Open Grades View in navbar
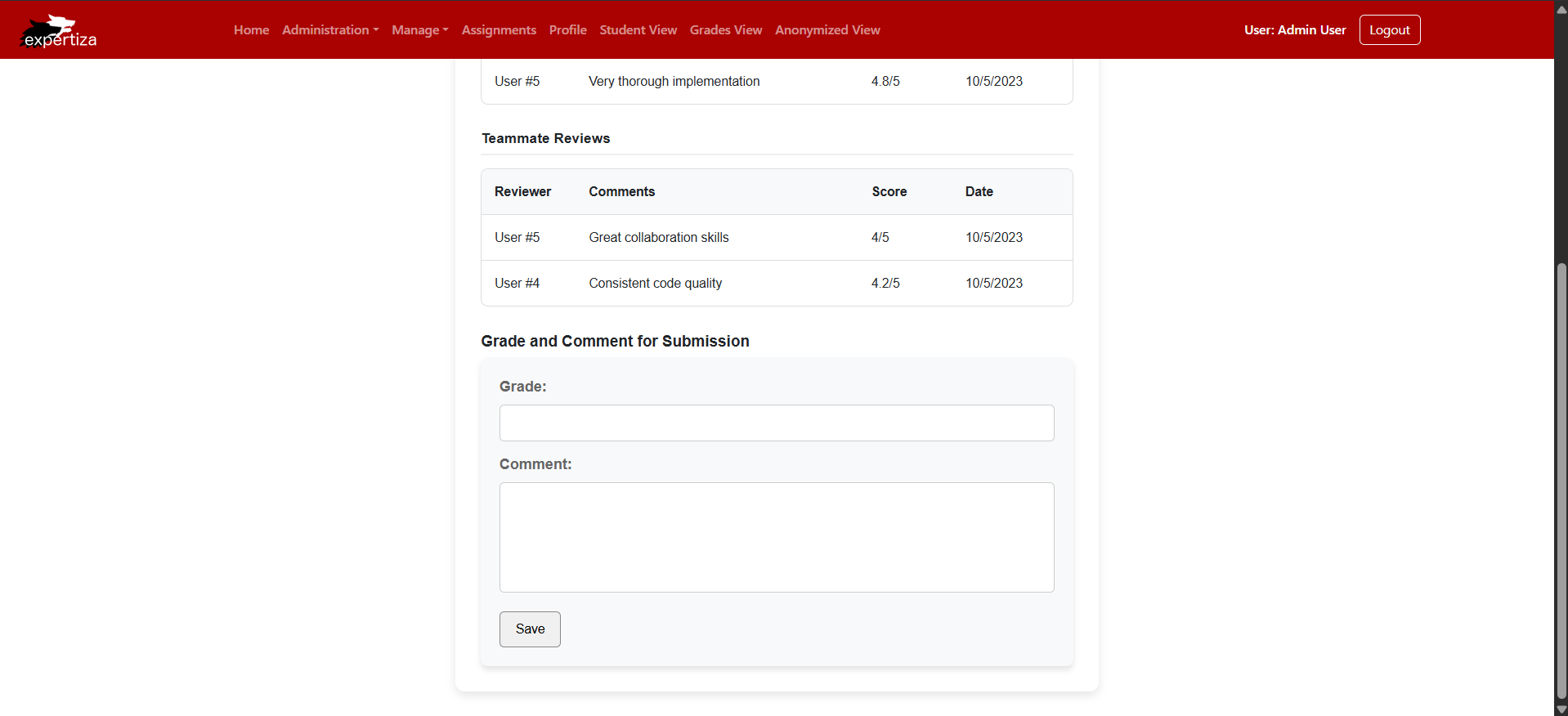The height and width of the screenshot is (716, 1568). pyautogui.click(x=725, y=30)
